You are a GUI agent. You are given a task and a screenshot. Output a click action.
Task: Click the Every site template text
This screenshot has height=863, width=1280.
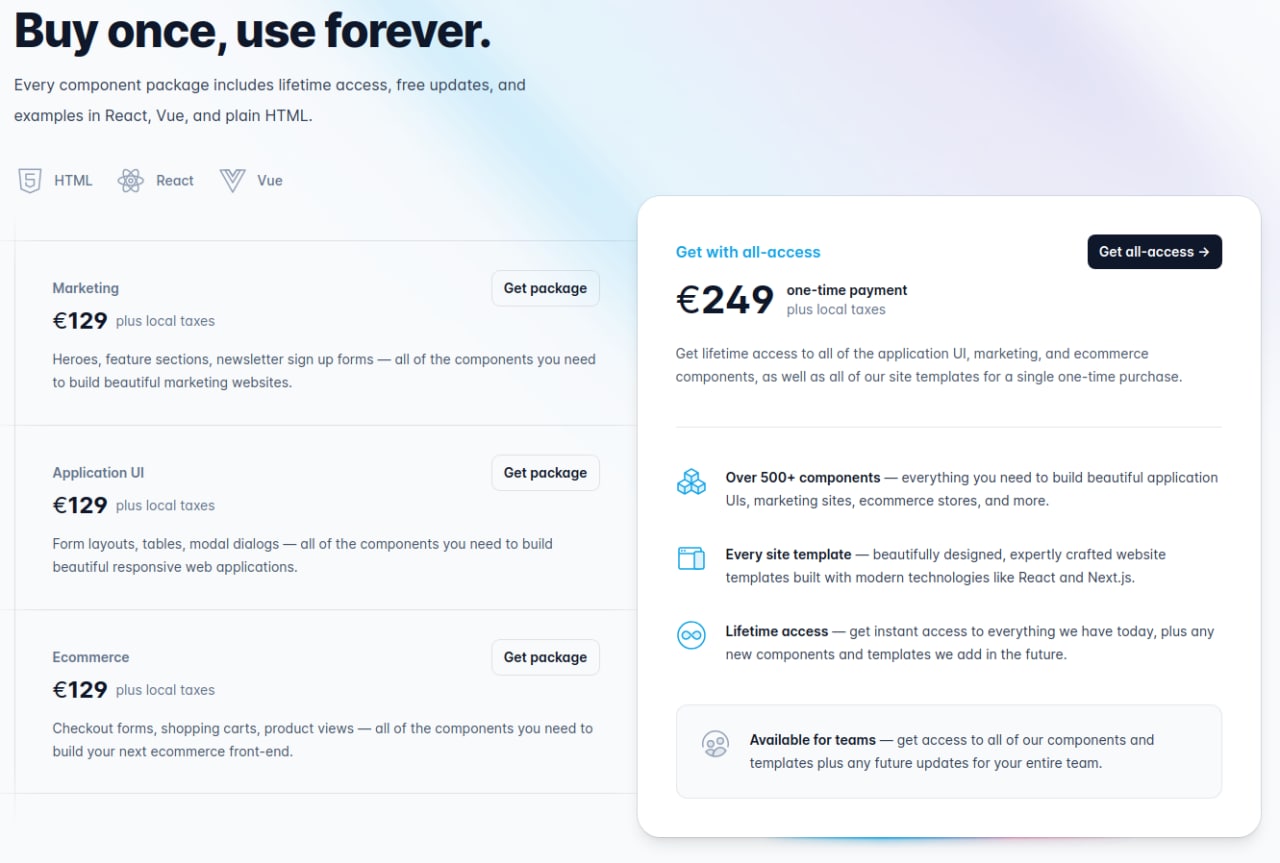tap(788, 554)
